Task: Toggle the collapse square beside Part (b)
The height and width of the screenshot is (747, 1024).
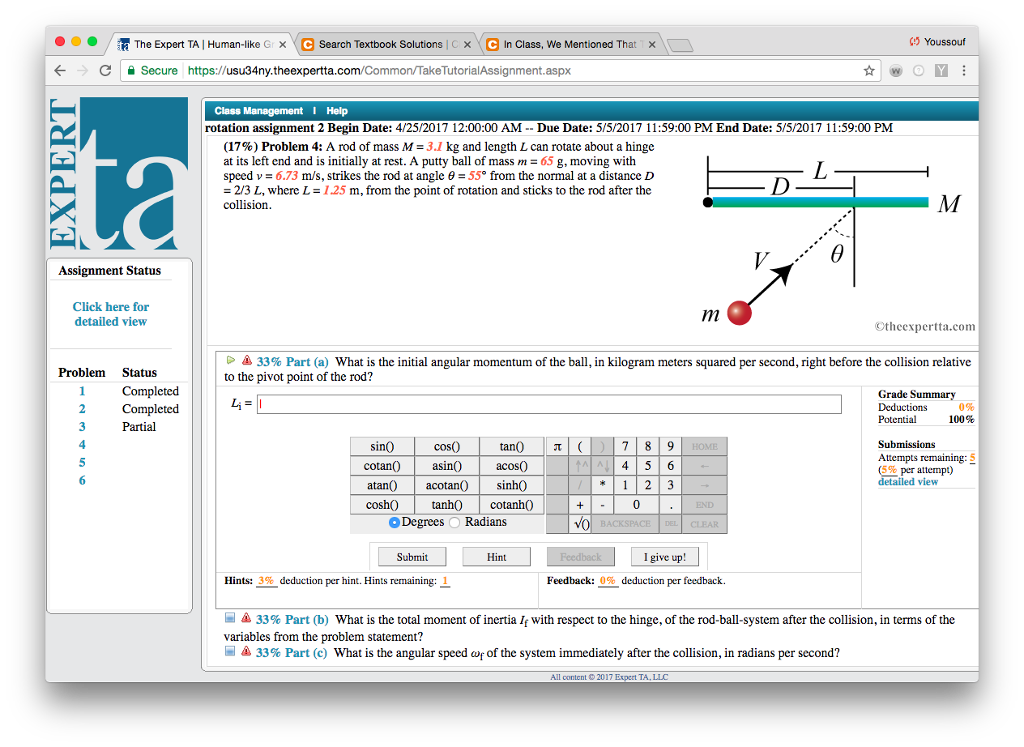Action: point(230,619)
